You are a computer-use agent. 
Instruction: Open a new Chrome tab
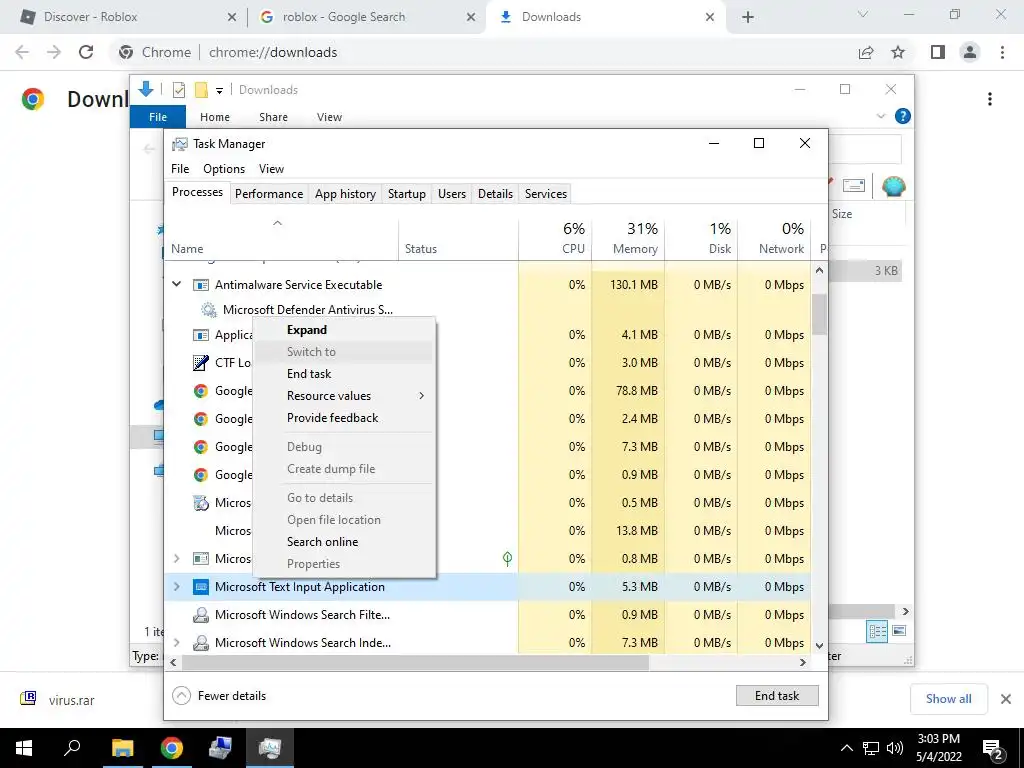[x=748, y=17]
